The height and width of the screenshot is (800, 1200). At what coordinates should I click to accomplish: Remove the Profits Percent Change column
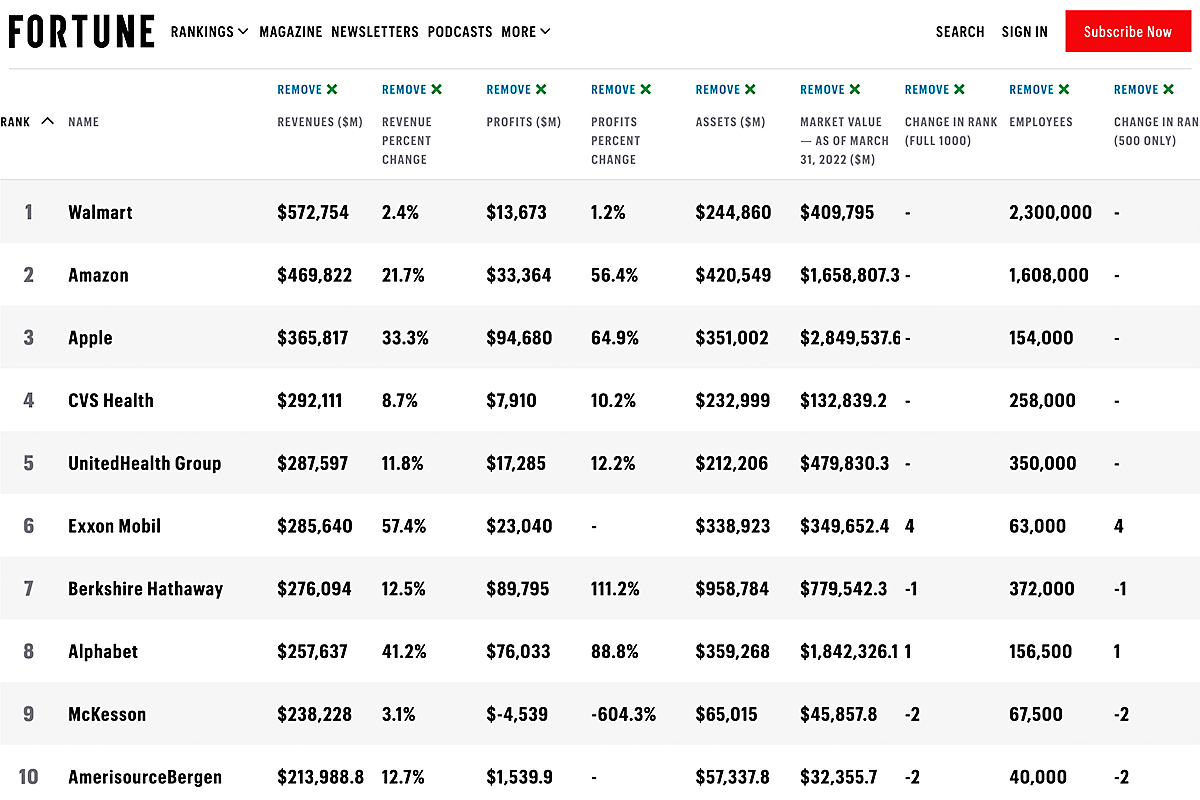click(621, 90)
